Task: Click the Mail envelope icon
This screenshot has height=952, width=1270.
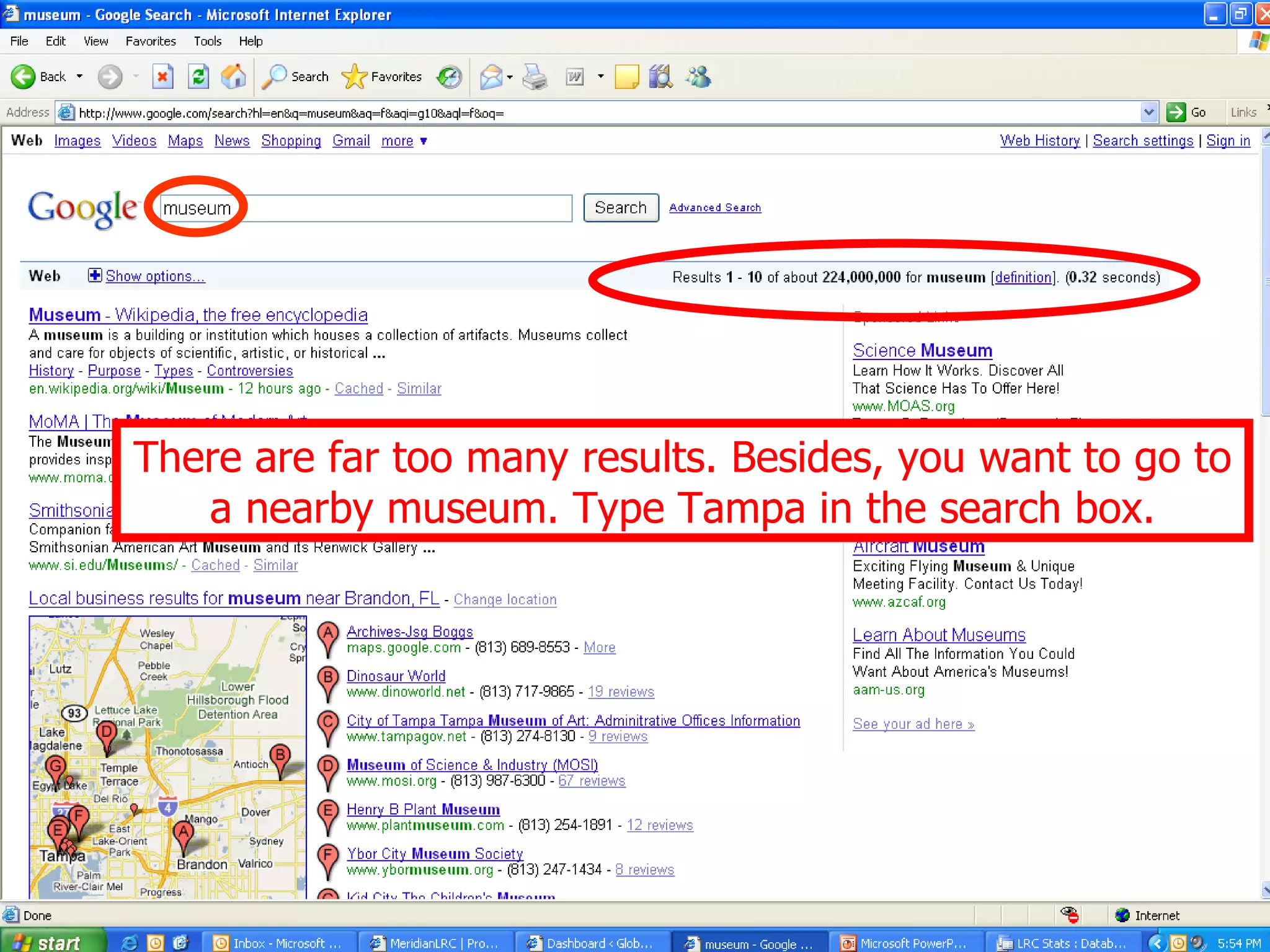Action: pyautogui.click(x=491, y=77)
